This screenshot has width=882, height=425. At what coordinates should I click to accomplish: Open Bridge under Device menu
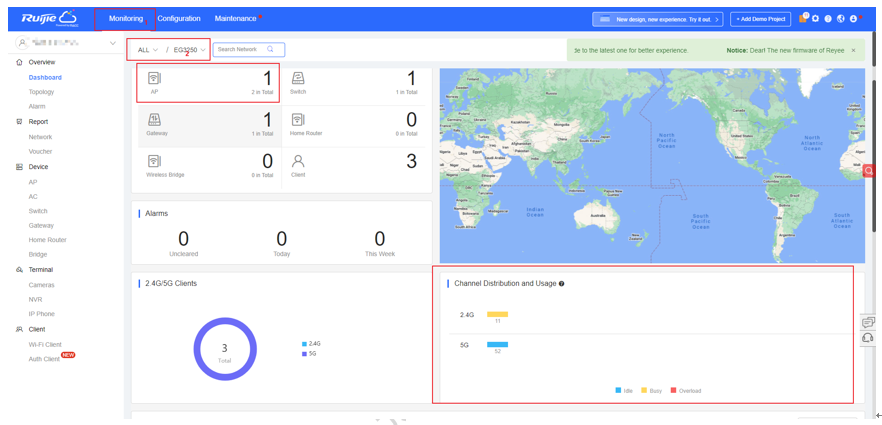click(38, 255)
